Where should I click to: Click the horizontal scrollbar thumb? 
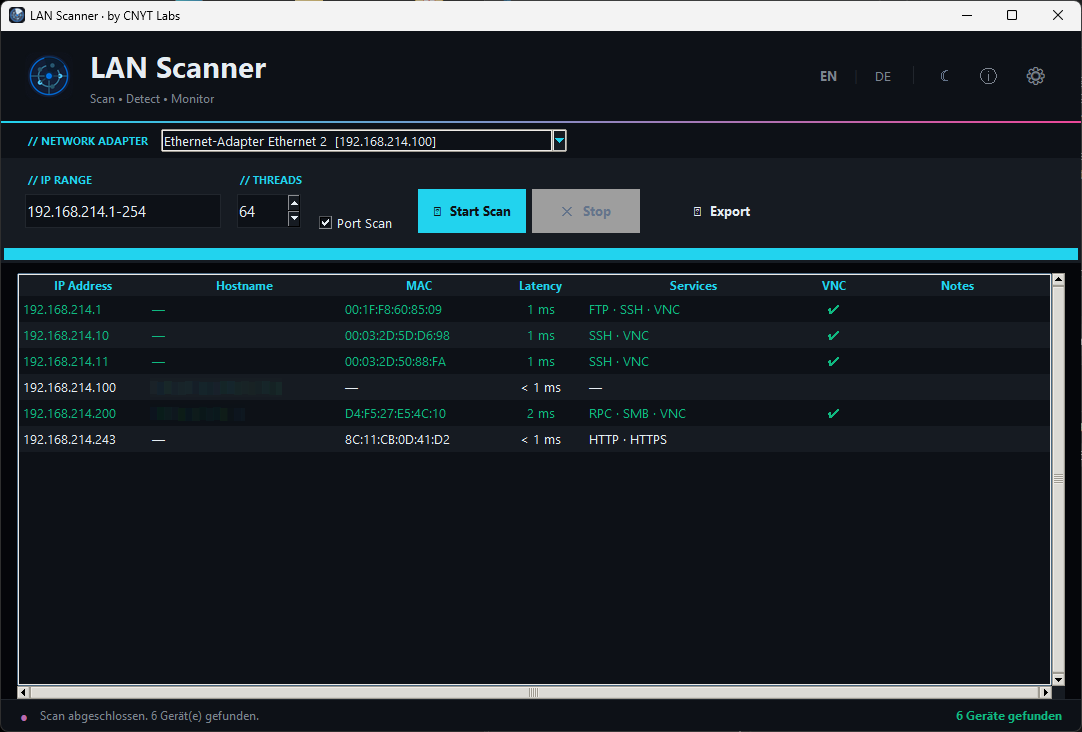(x=533, y=692)
